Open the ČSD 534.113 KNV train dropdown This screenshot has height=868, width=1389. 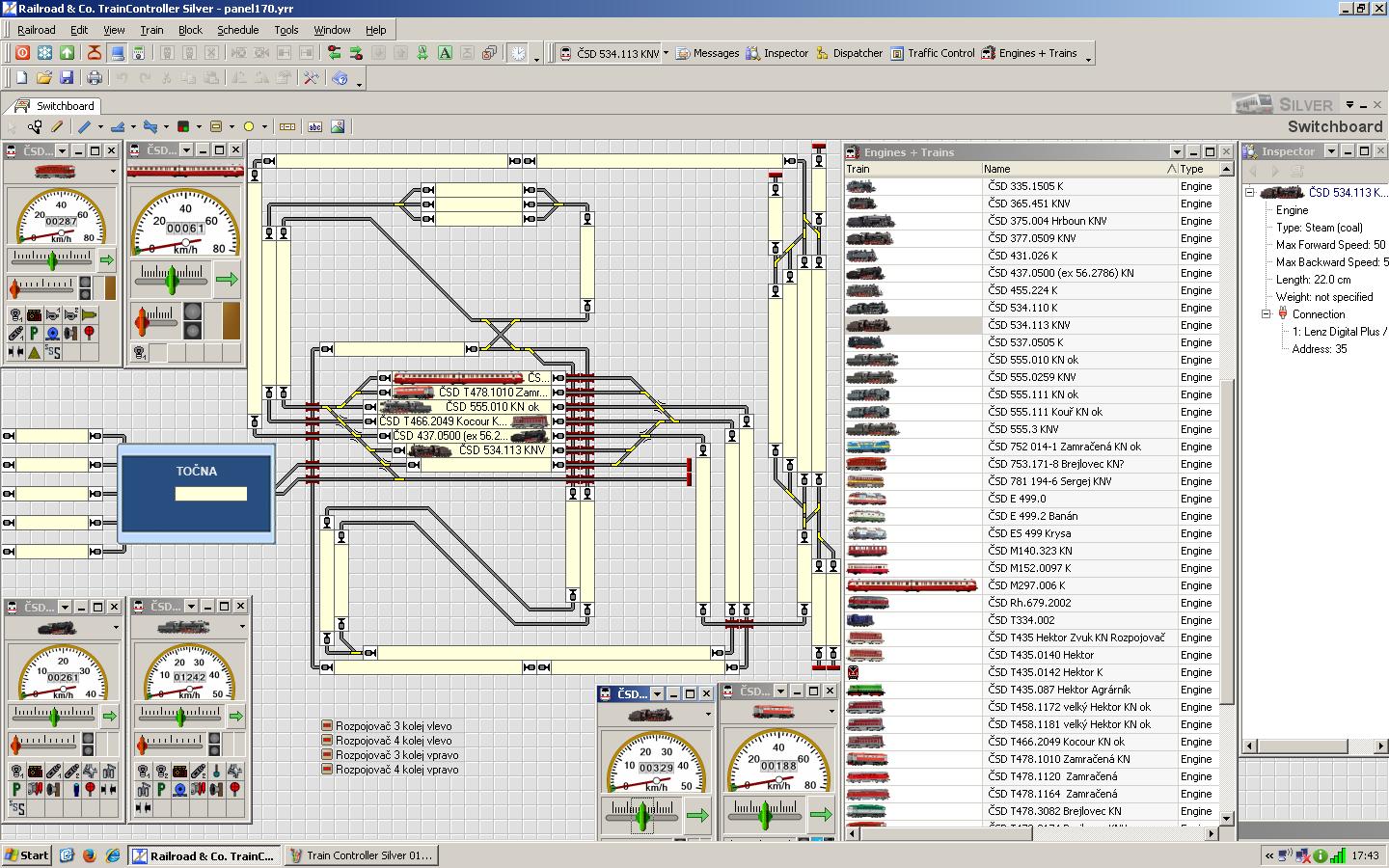[x=666, y=53]
